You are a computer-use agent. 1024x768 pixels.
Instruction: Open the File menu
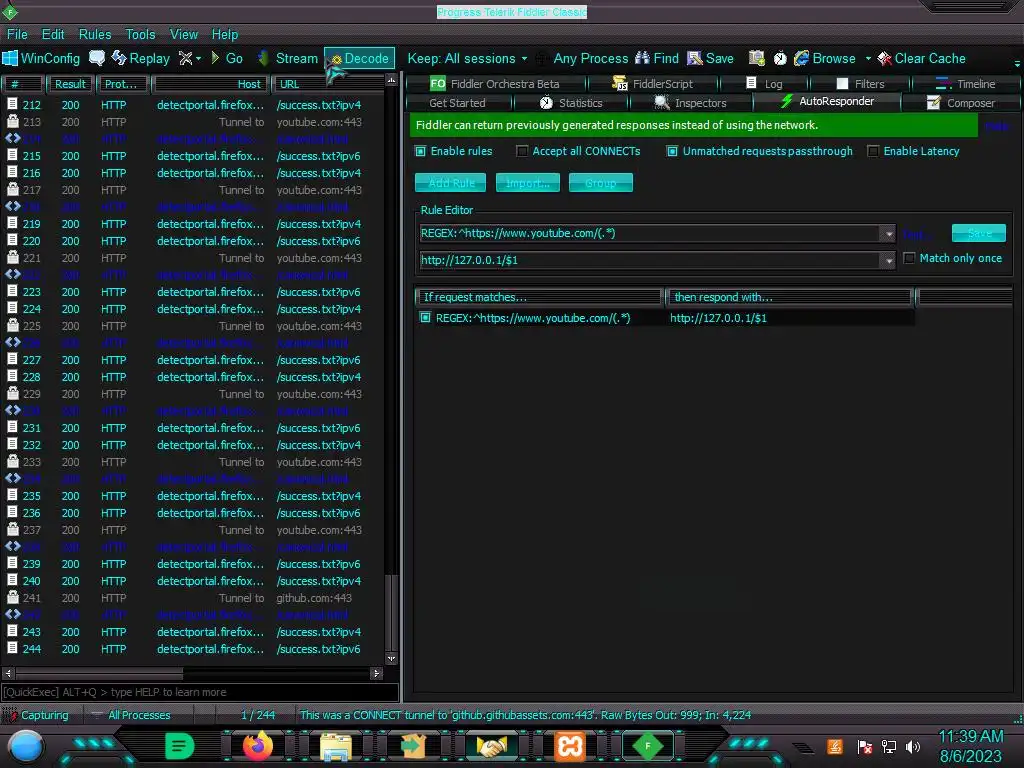pos(17,35)
